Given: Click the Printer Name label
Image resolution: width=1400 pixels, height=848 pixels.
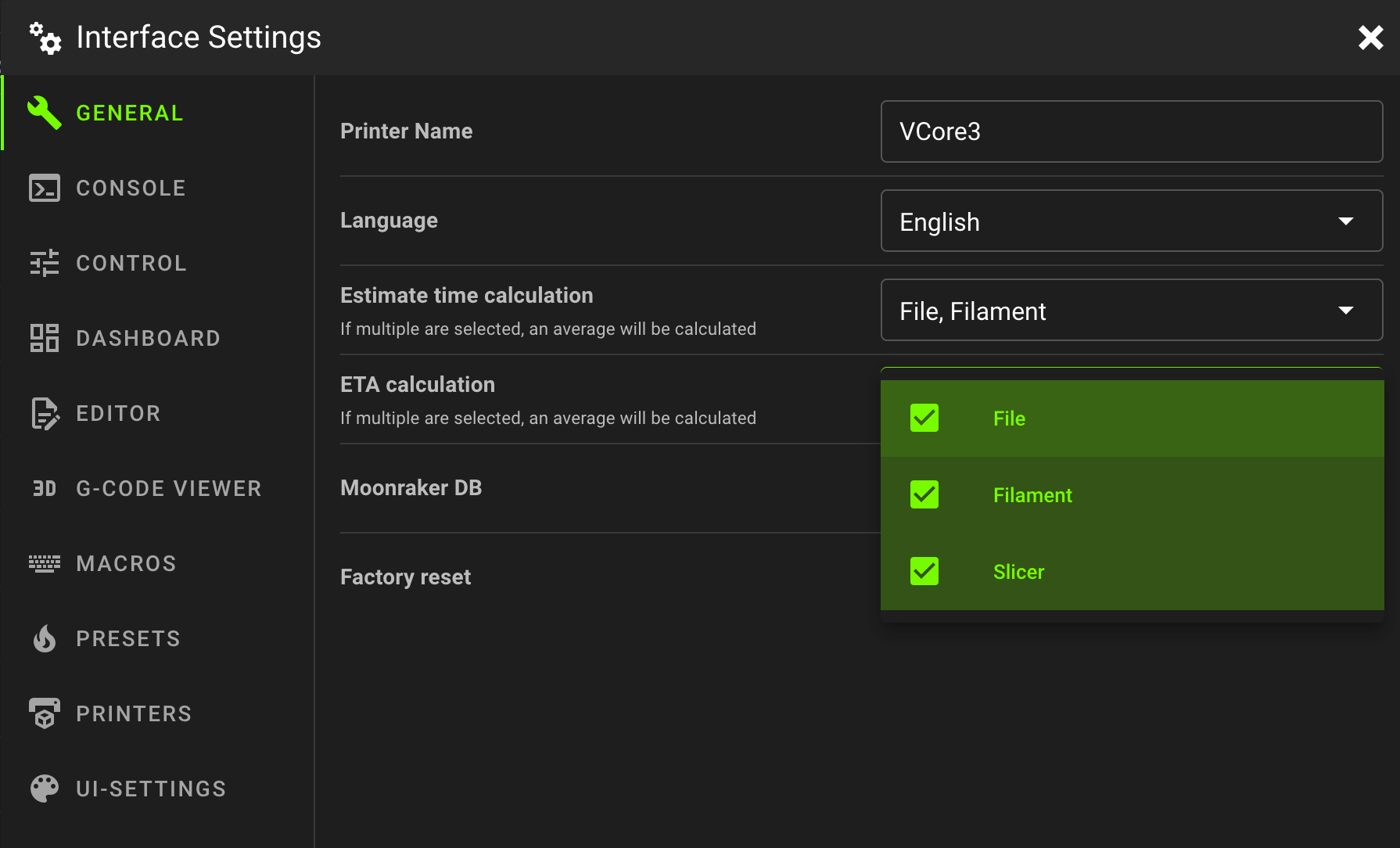Looking at the screenshot, I should pyautogui.click(x=406, y=131).
